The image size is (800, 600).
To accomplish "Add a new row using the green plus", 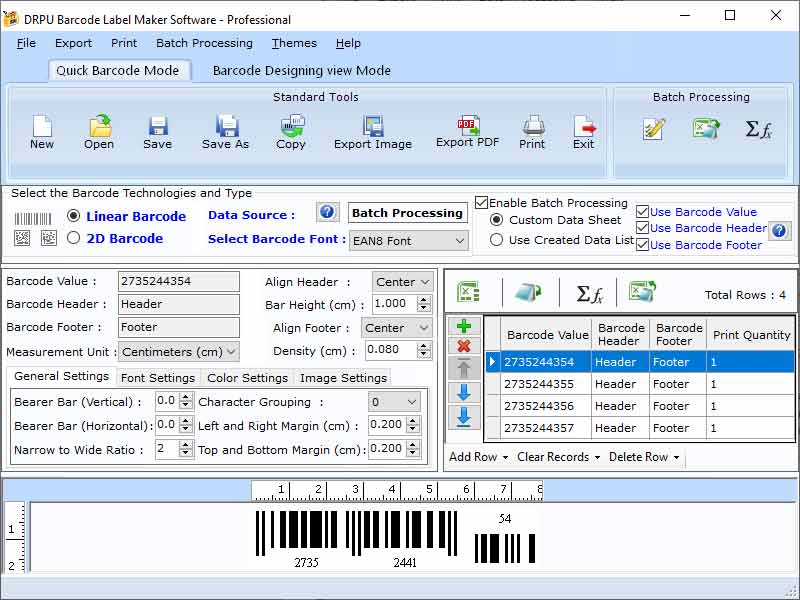I will 463,324.
